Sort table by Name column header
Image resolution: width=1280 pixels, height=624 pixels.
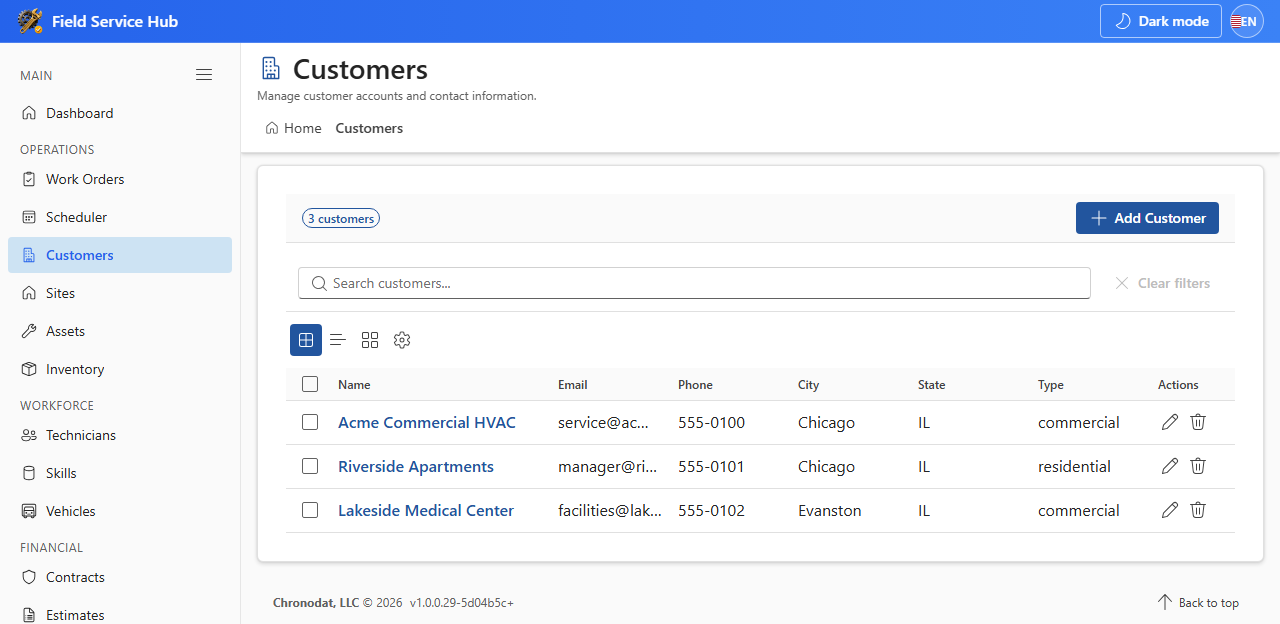pyautogui.click(x=354, y=385)
